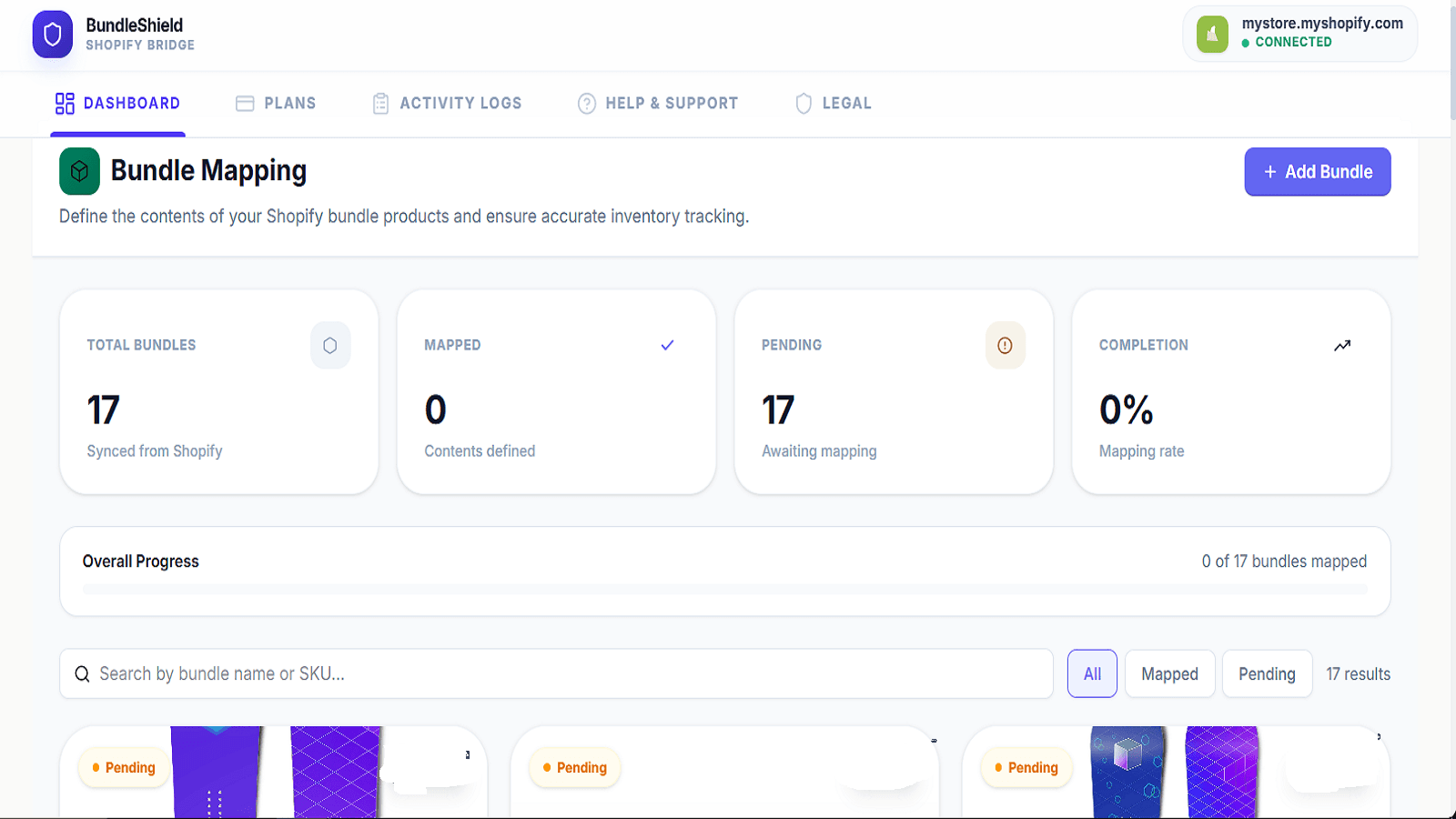Select the All filter button
Screen dimensions: 1456x819
coord(1092,674)
